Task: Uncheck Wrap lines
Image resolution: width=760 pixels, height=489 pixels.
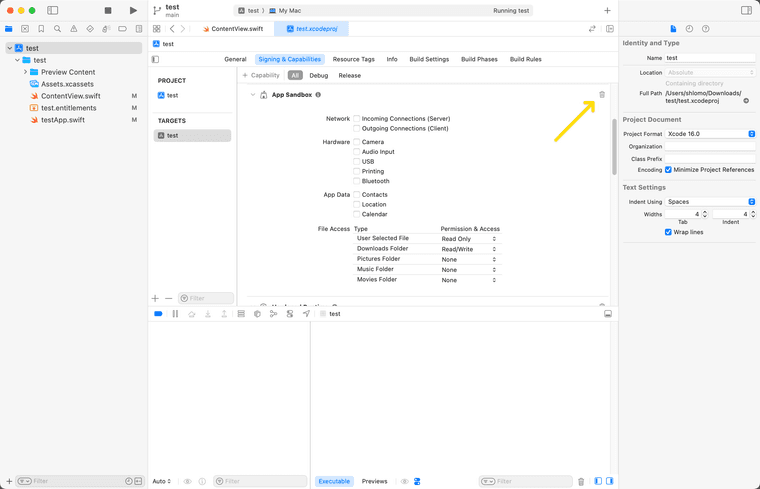Action: coord(668,232)
